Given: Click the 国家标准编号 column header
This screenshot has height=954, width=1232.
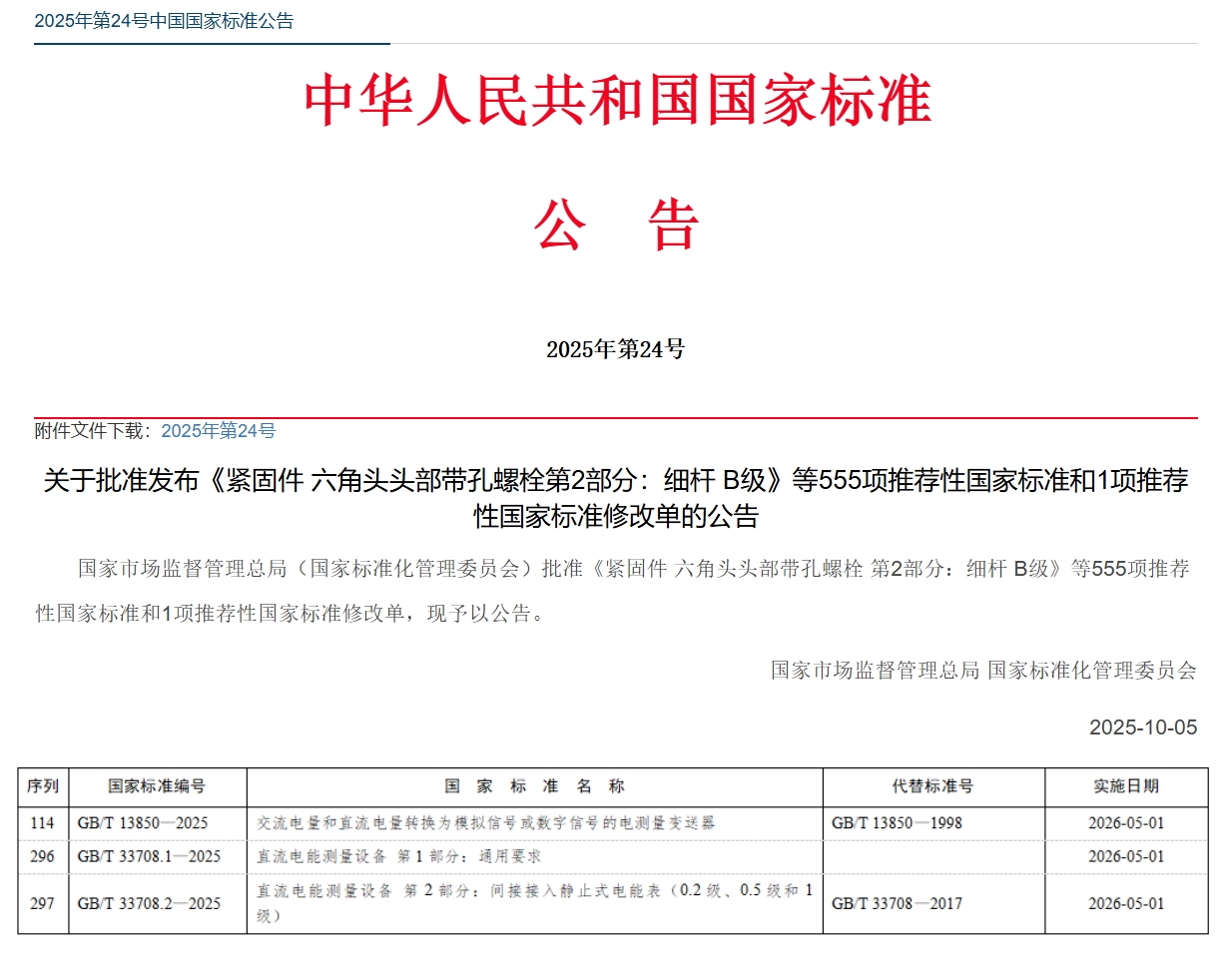Looking at the screenshot, I should click(157, 786).
